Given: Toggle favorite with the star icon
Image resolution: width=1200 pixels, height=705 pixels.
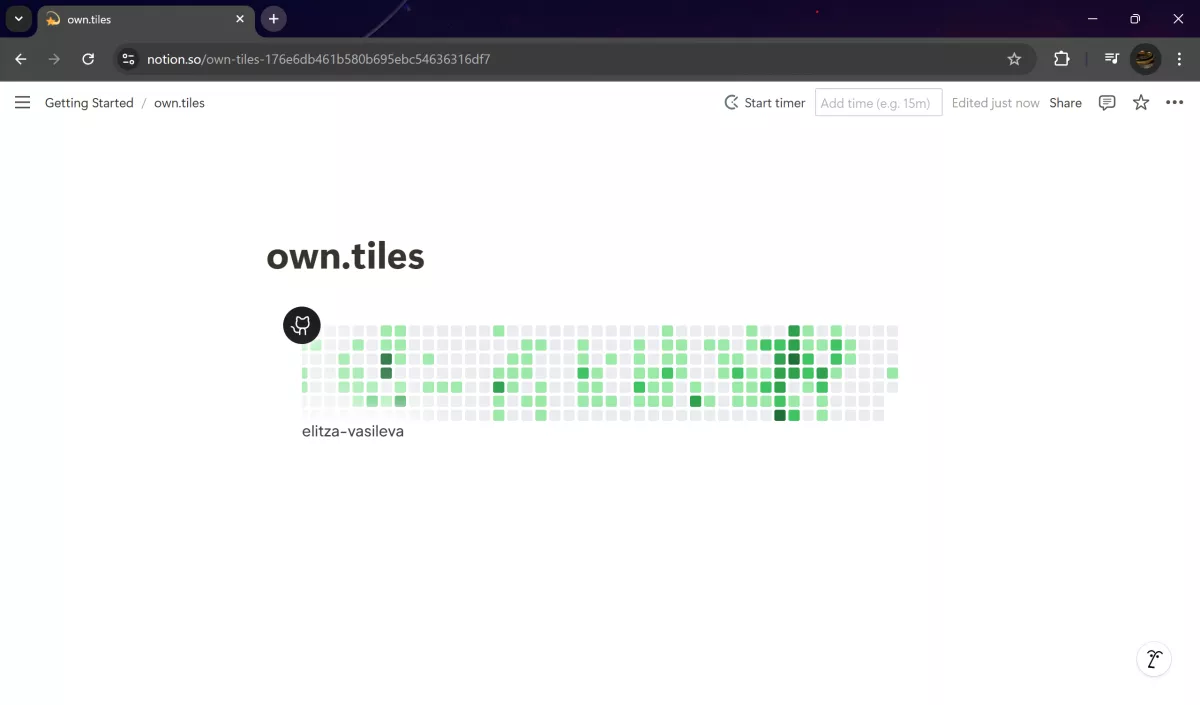Looking at the screenshot, I should 1141,102.
